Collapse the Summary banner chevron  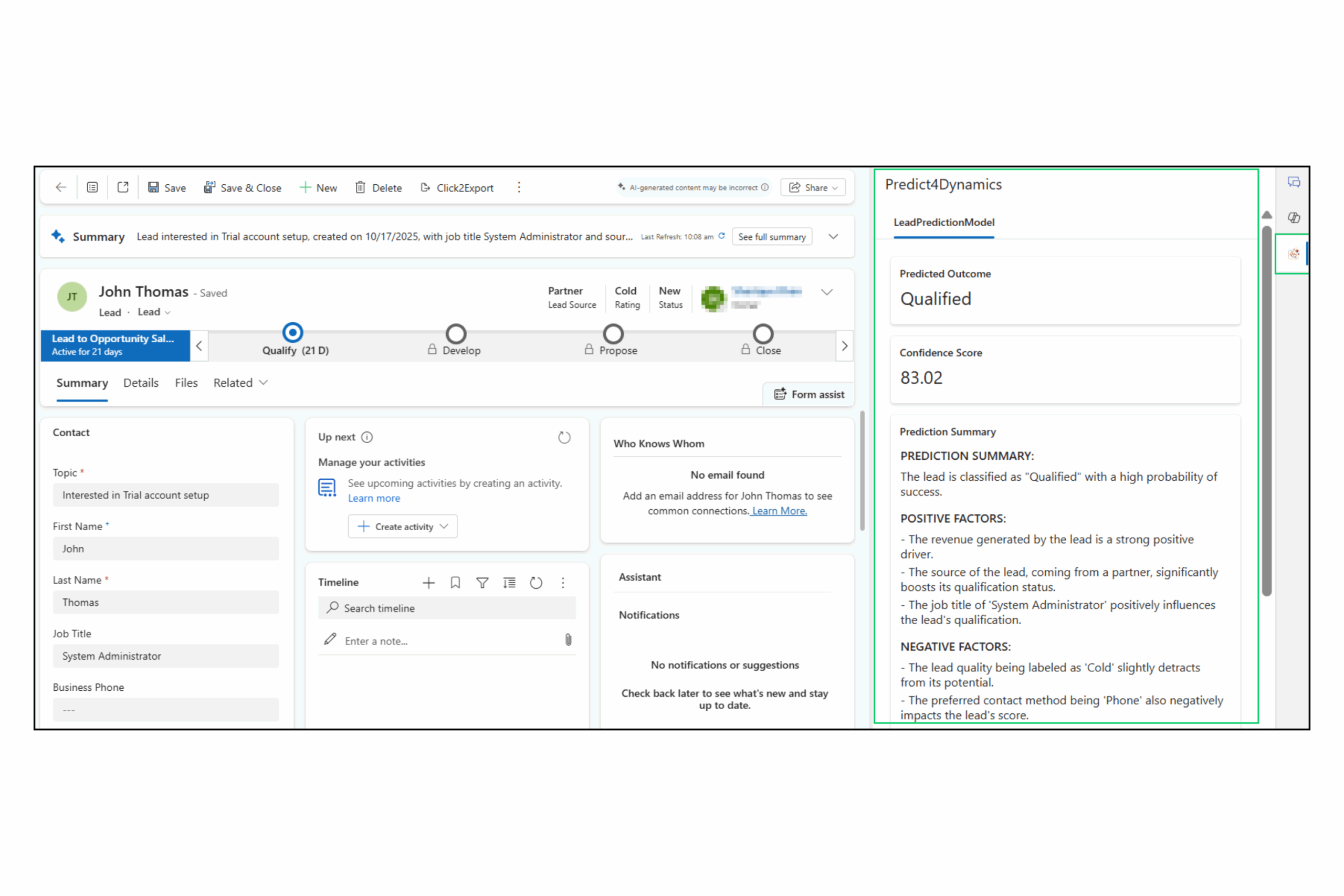click(833, 237)
